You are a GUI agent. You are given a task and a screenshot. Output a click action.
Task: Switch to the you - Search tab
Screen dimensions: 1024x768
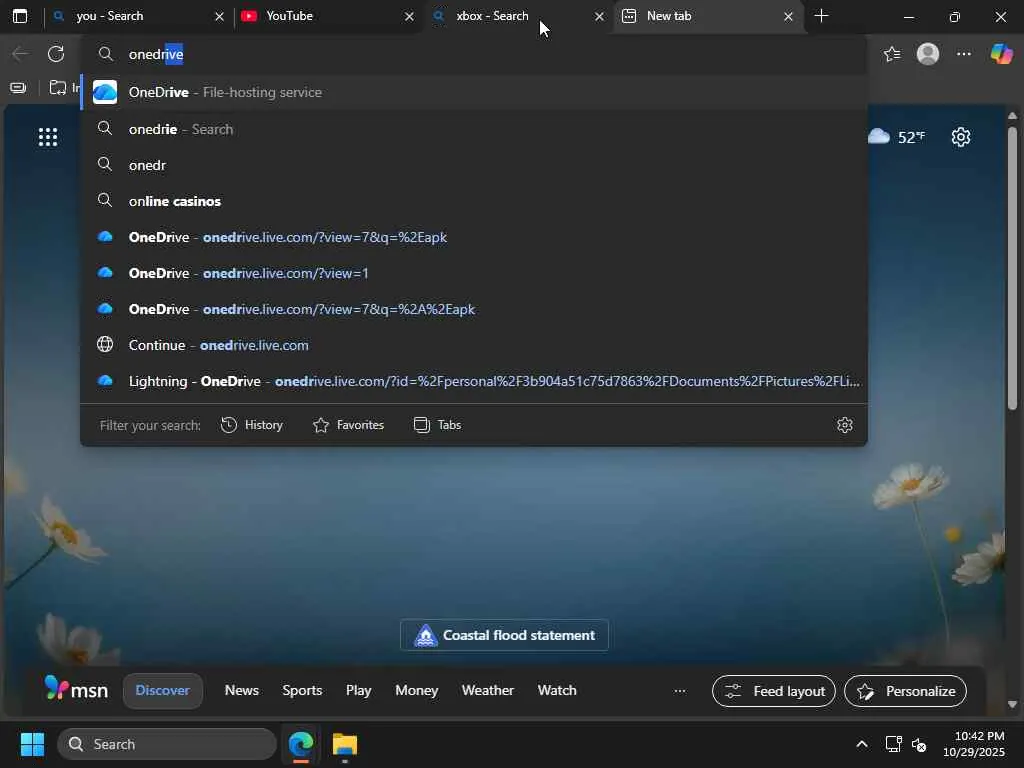coord(138,16)
